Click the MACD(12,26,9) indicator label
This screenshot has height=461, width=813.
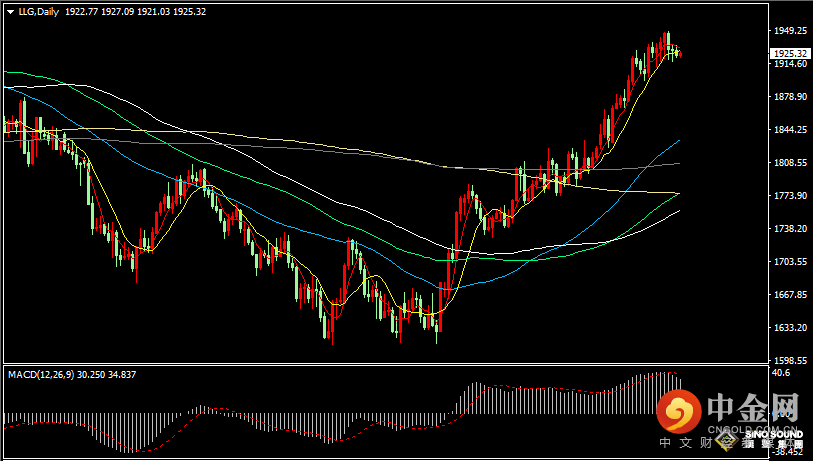point(41,374)
